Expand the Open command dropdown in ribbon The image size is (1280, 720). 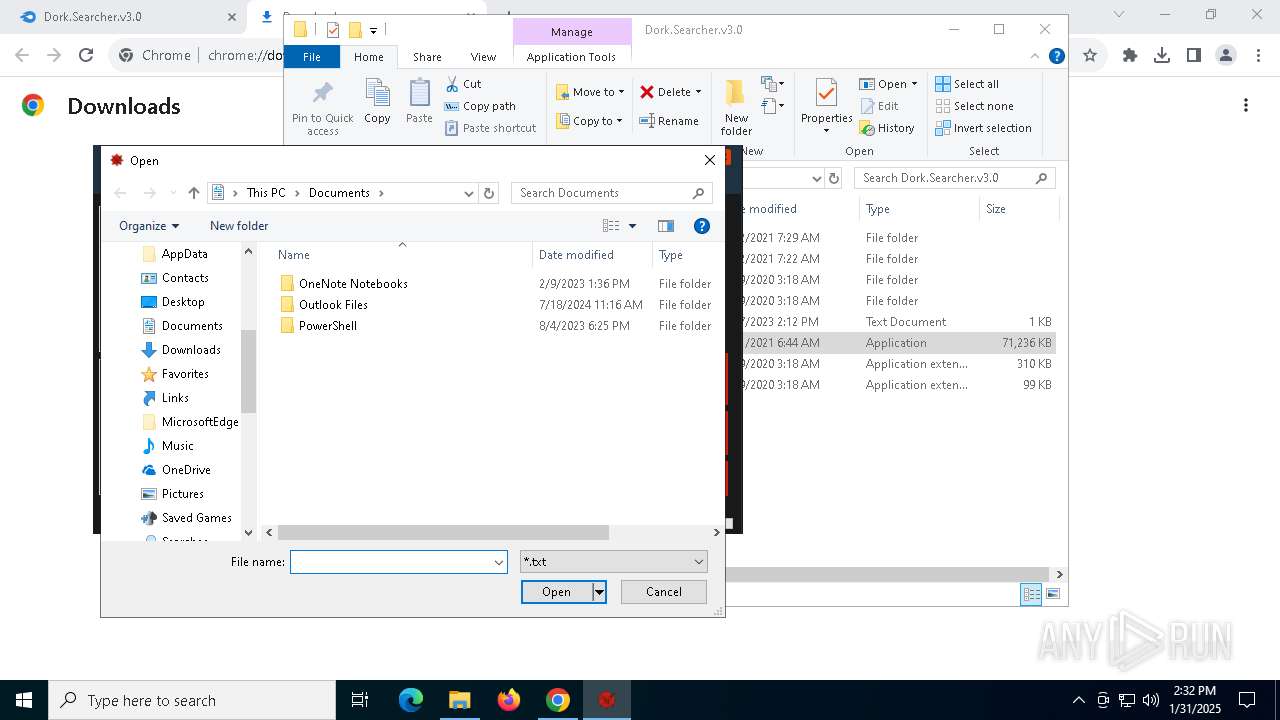(914, 84)
